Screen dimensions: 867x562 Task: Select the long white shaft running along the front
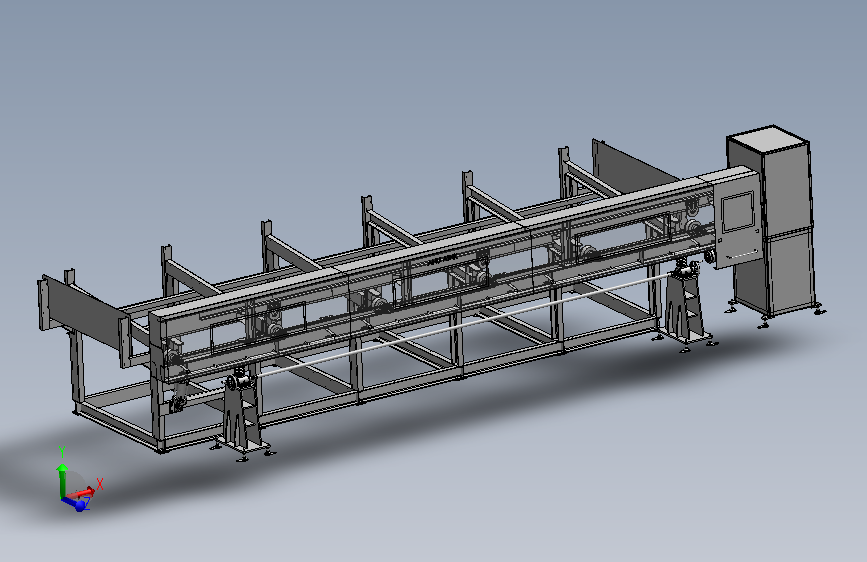click(x=461, y=327)
